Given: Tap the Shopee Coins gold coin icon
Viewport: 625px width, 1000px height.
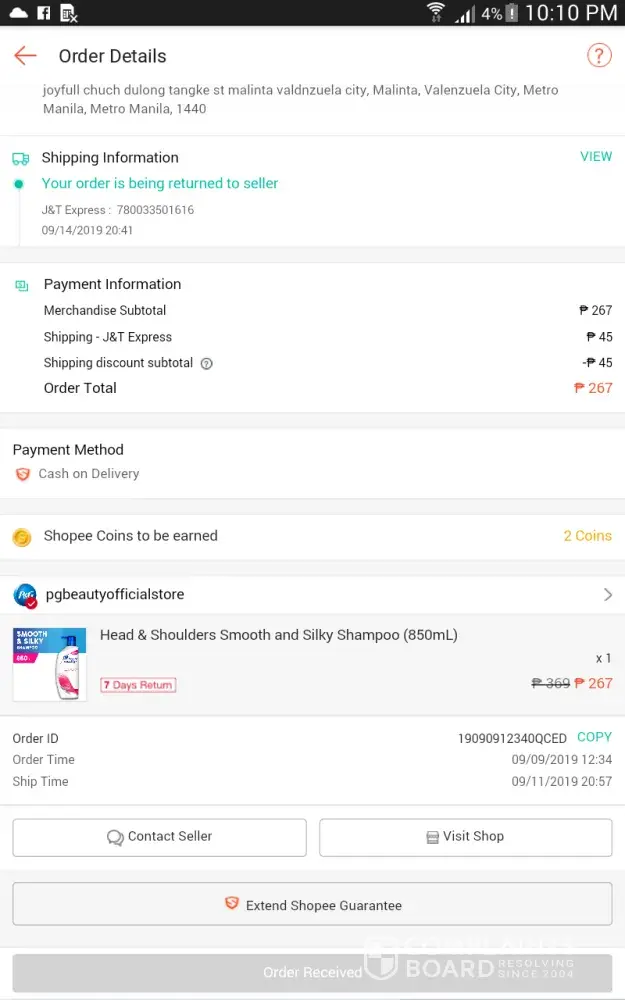Looking at the screenshot, I should (x=22, y=537).
